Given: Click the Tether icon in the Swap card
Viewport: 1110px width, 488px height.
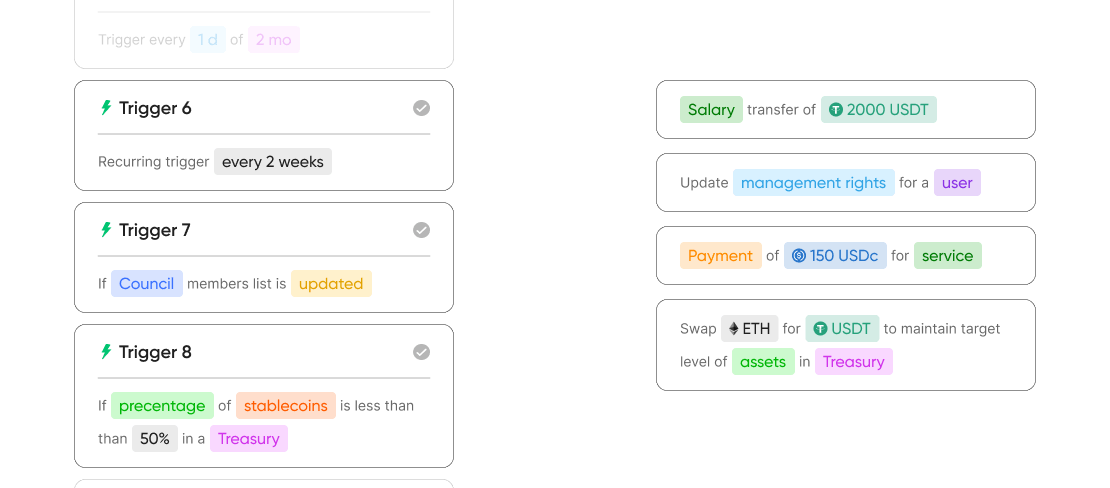Looking at the screenshot, I should (x=820, y=328).
